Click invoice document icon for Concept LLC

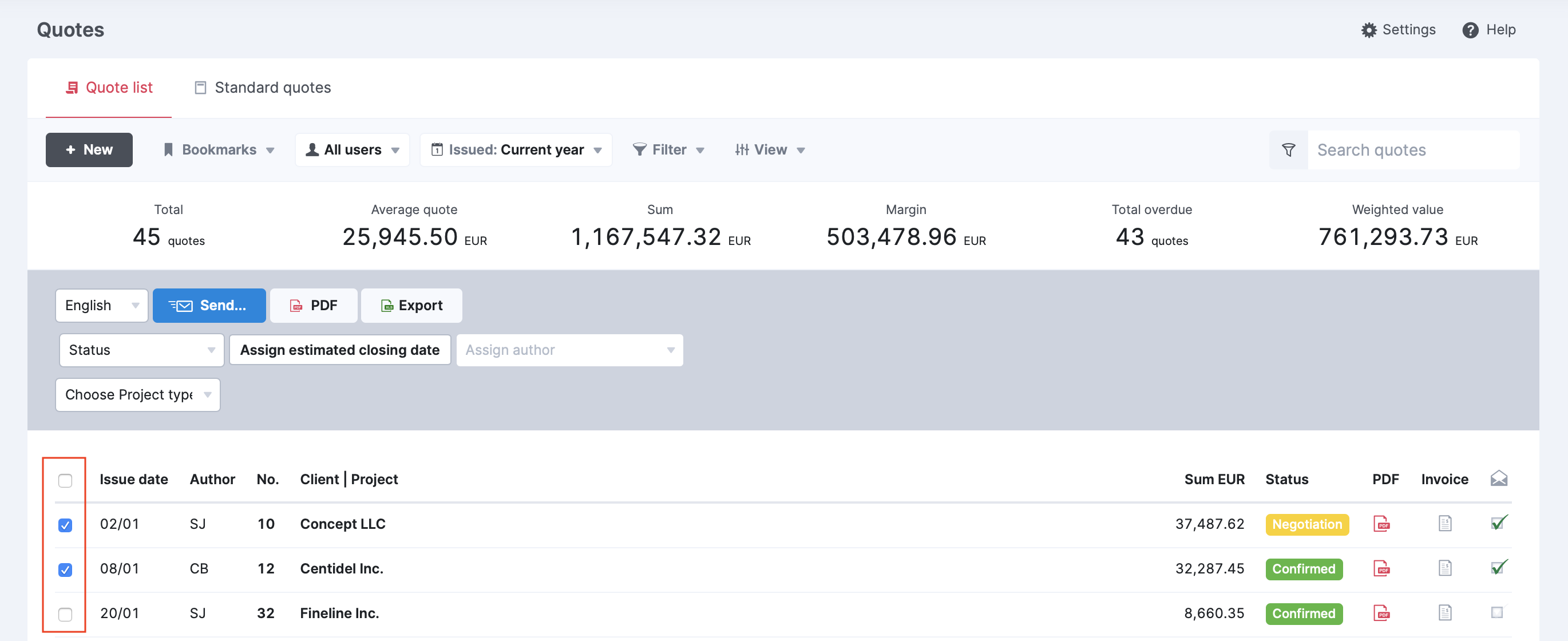(x=1444, y=524)
